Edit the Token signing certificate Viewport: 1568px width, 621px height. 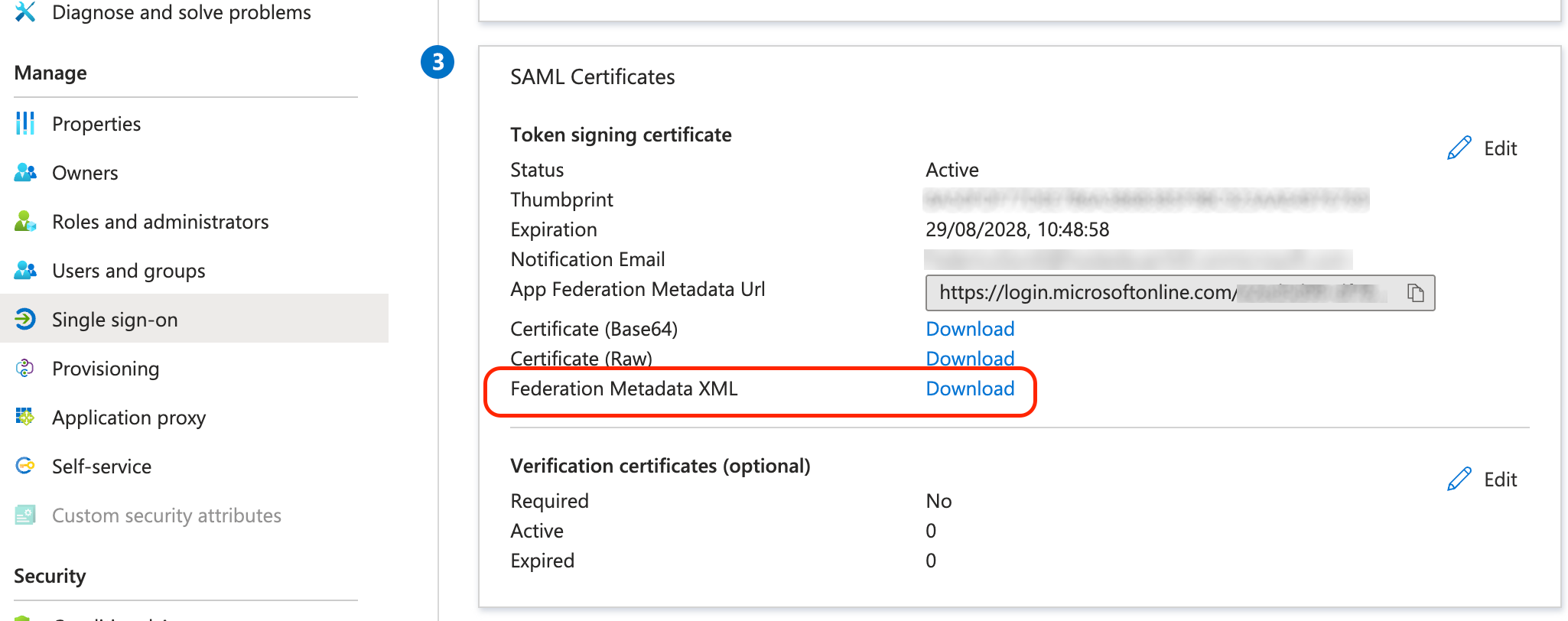click(x=1482, y=148)
